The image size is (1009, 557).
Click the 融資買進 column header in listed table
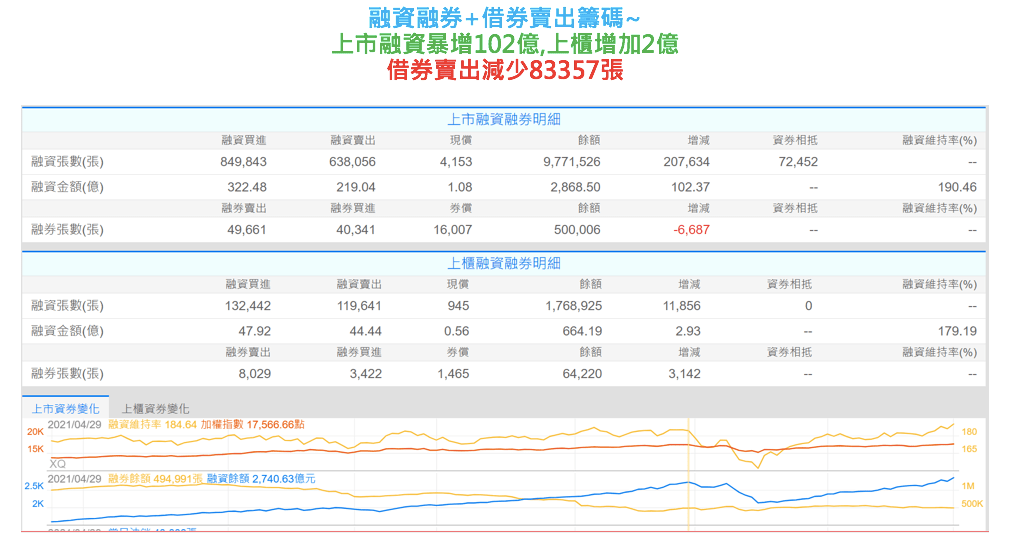[x=246, y=140]
